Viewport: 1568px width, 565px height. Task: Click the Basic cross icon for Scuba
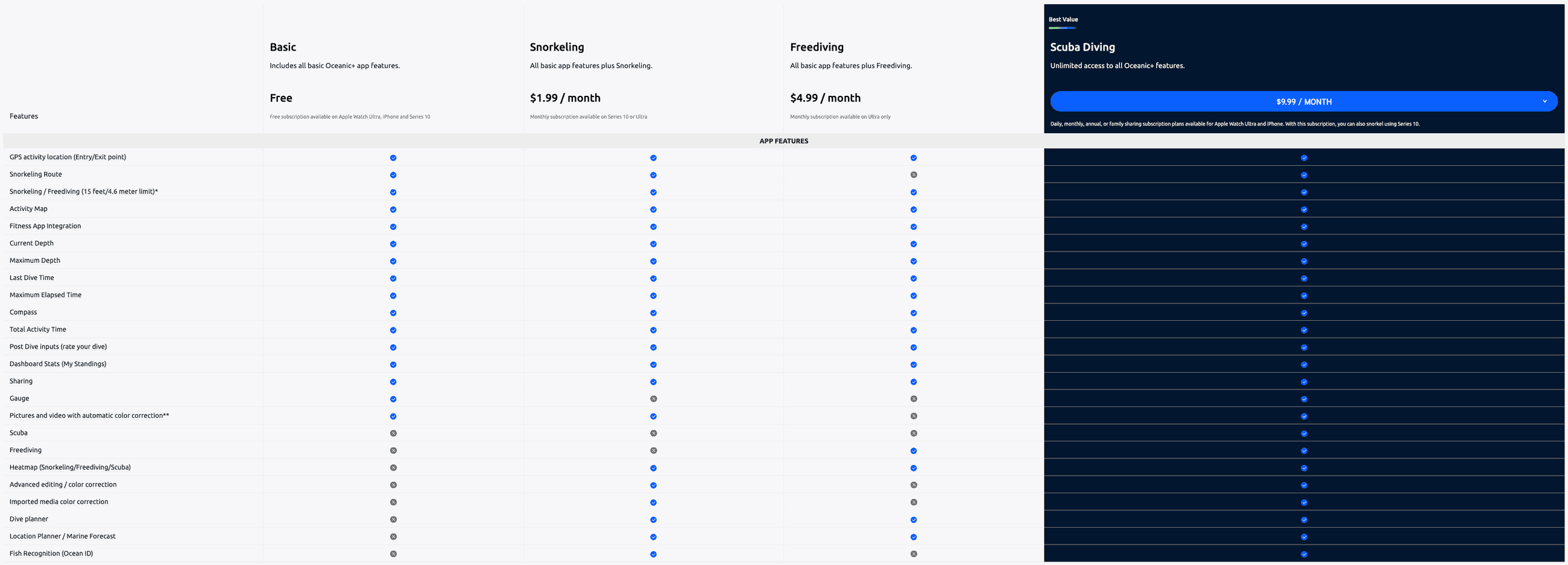[393, 434]
